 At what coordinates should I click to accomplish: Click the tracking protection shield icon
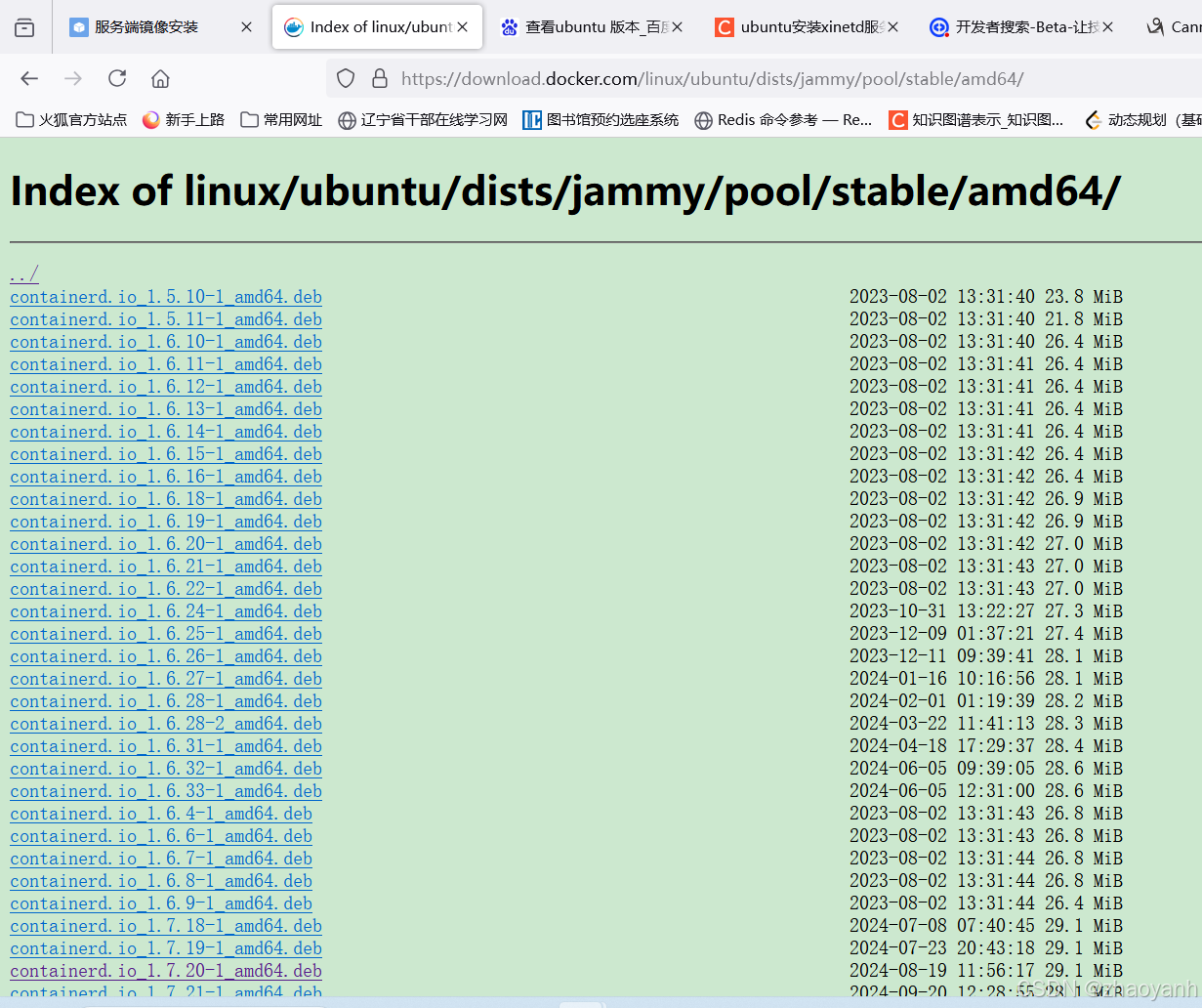(x=345, y=78)
